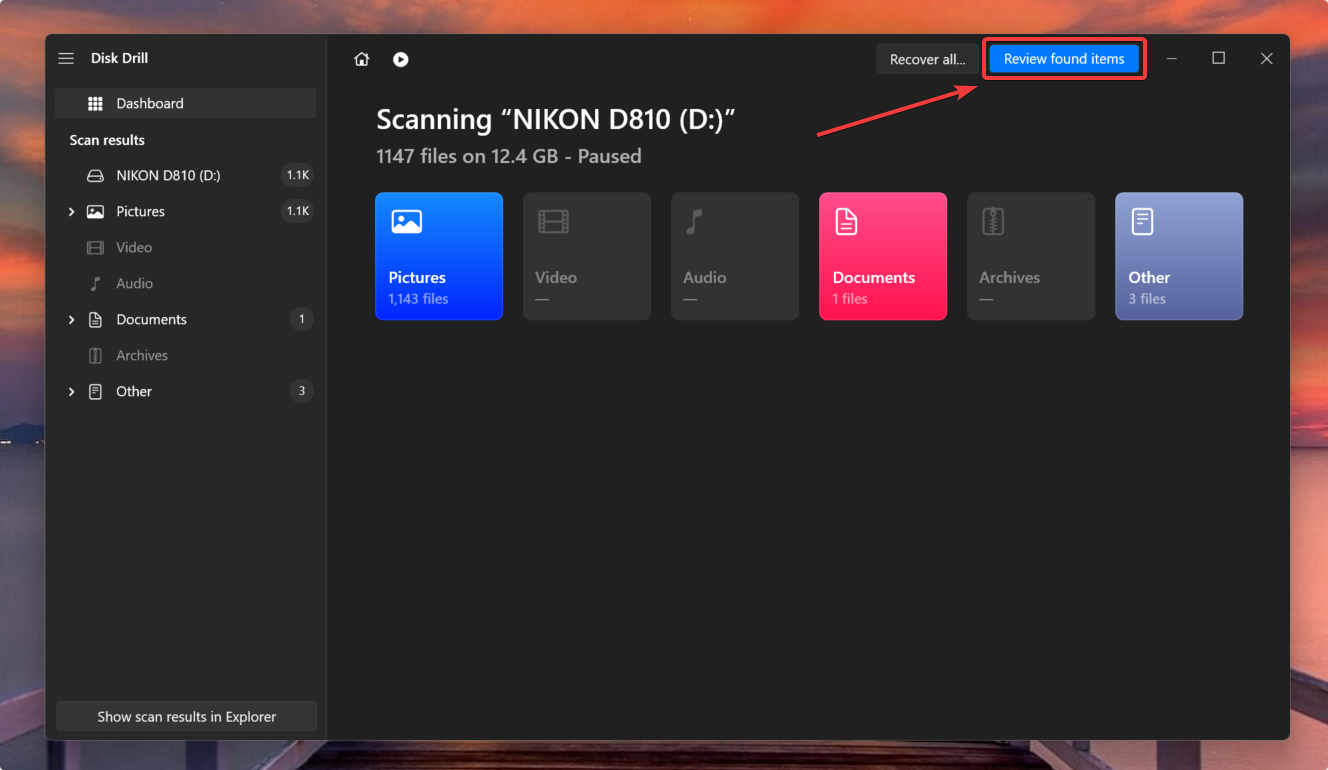This screenshot has width=1328, height=770.
Task: Minimize the Disk Drill window
Action: [x=1171, y=59]
